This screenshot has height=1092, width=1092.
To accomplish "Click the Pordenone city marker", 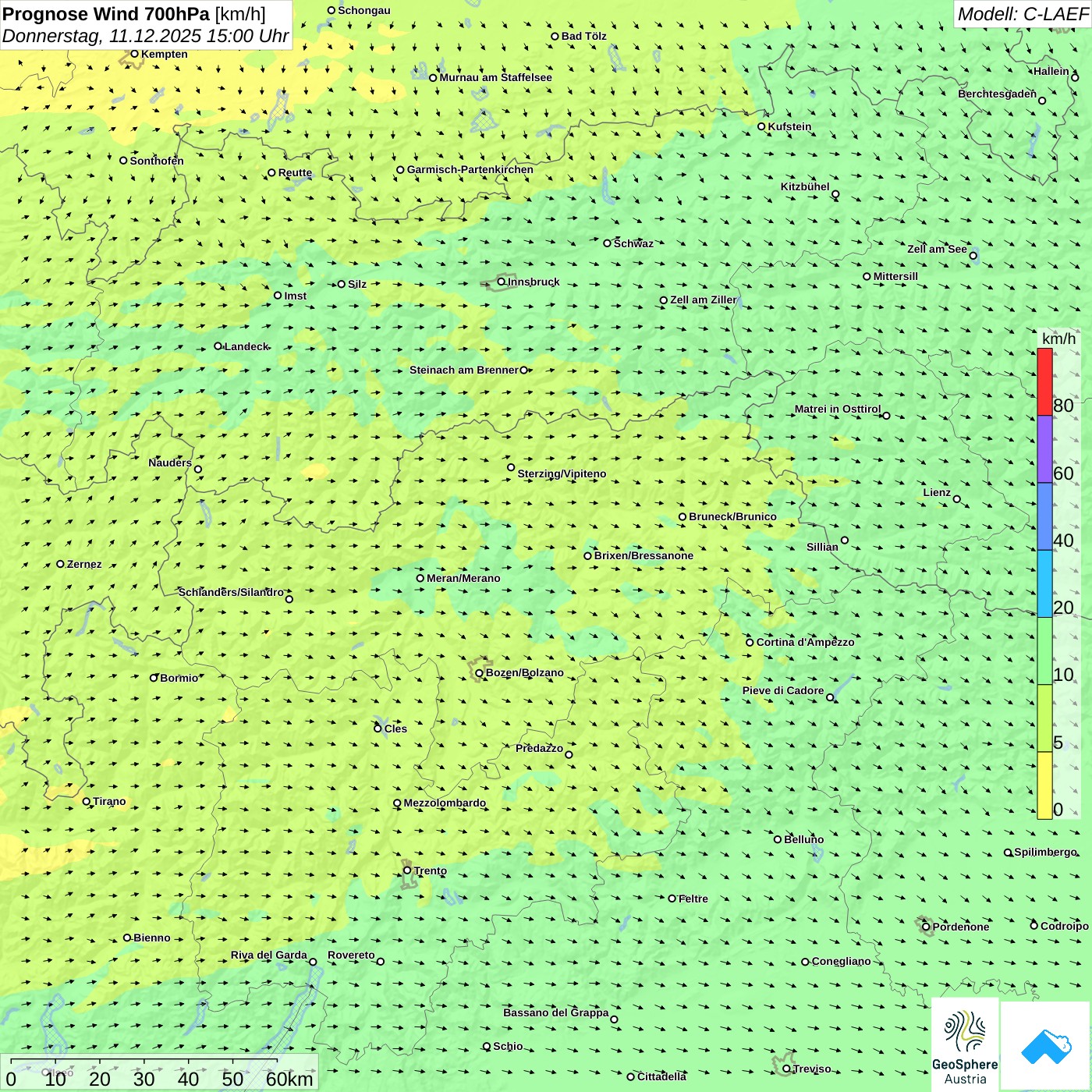I will tap(927, 927).
